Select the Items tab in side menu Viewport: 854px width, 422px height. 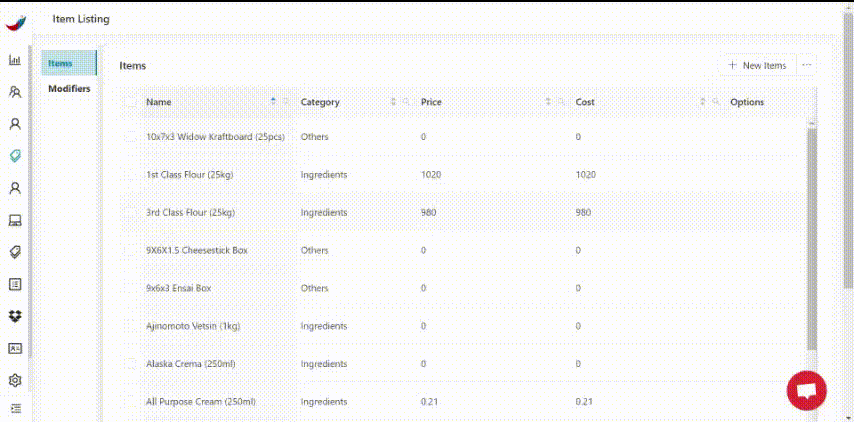click(x=61, y=64)
